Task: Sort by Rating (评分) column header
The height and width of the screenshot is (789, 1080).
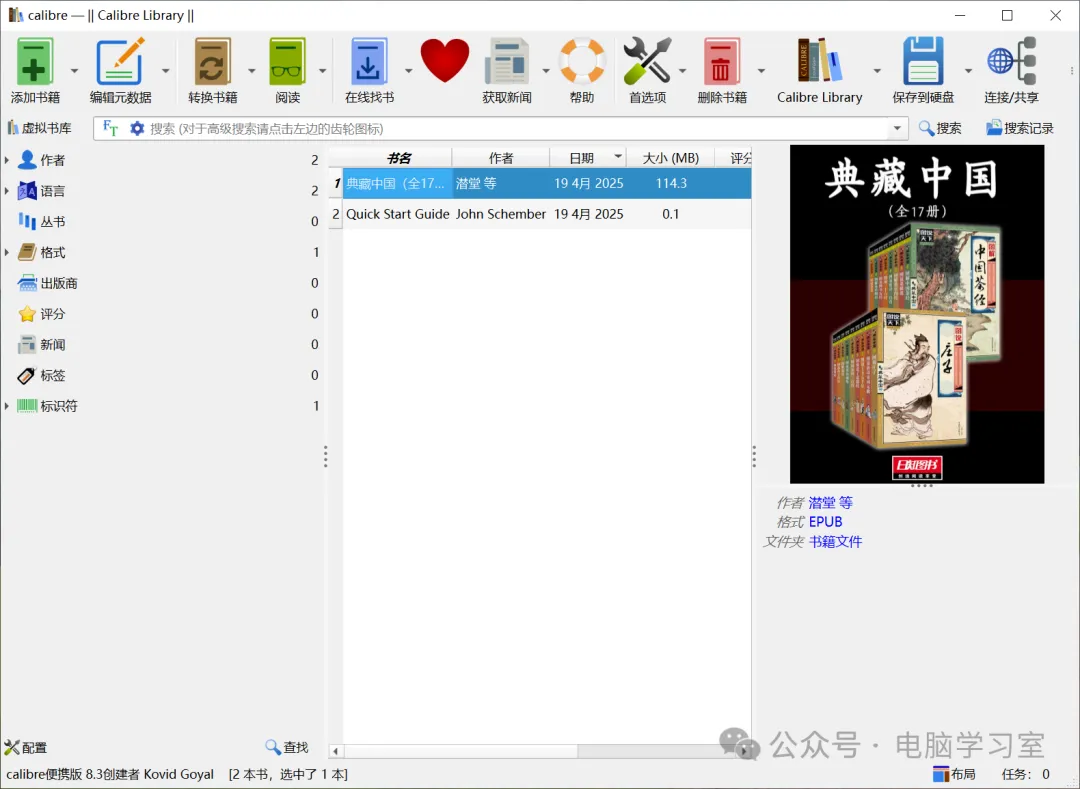Action: click(x=734, y=158)
